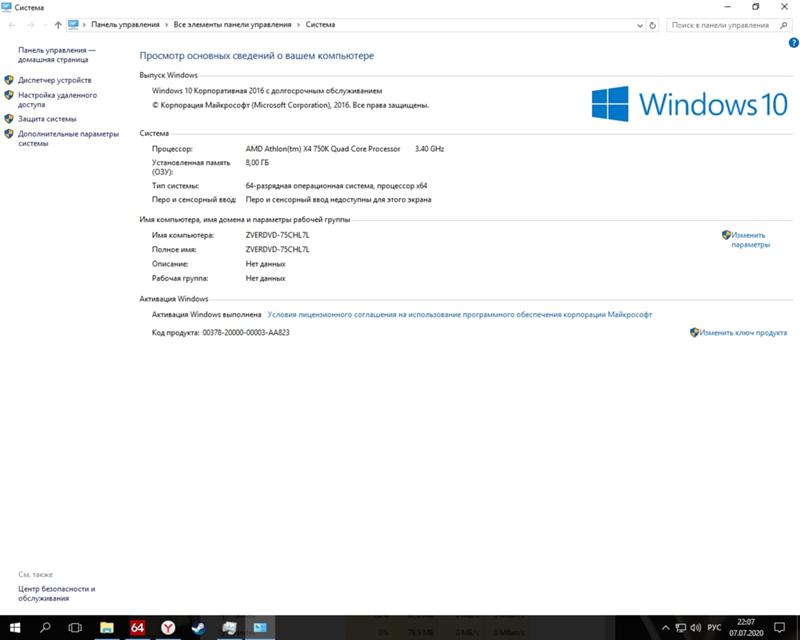Open File Explorer from taskbar

click(x=107, y=628)
